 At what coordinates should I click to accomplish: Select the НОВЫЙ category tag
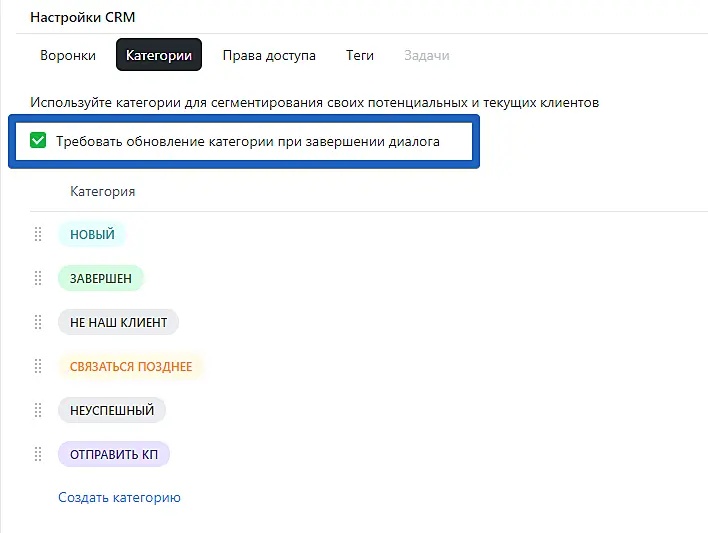(92, 234)
